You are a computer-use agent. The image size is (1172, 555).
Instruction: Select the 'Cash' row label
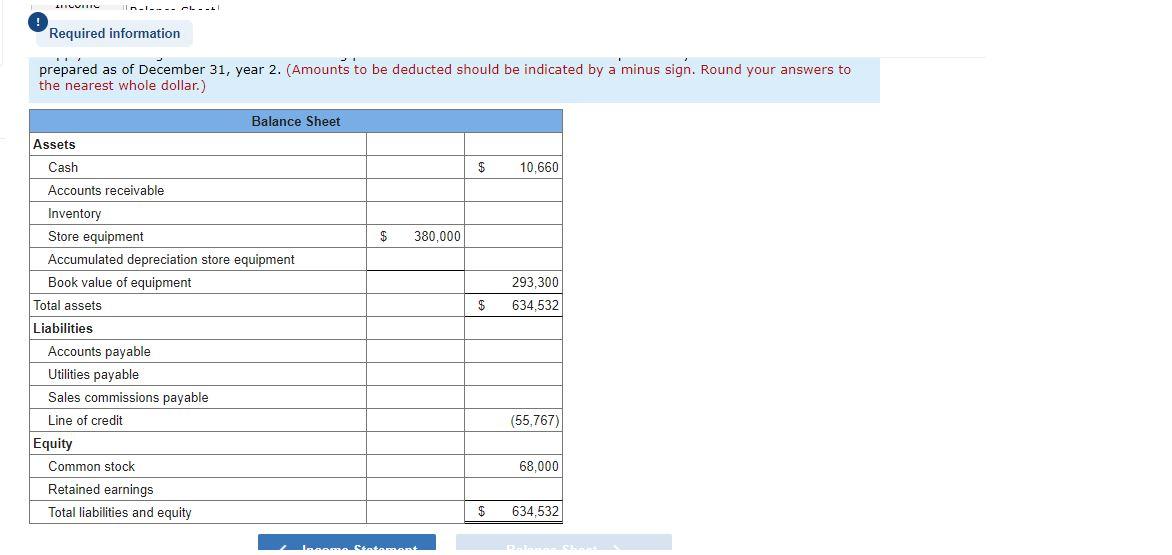(63, 167)
